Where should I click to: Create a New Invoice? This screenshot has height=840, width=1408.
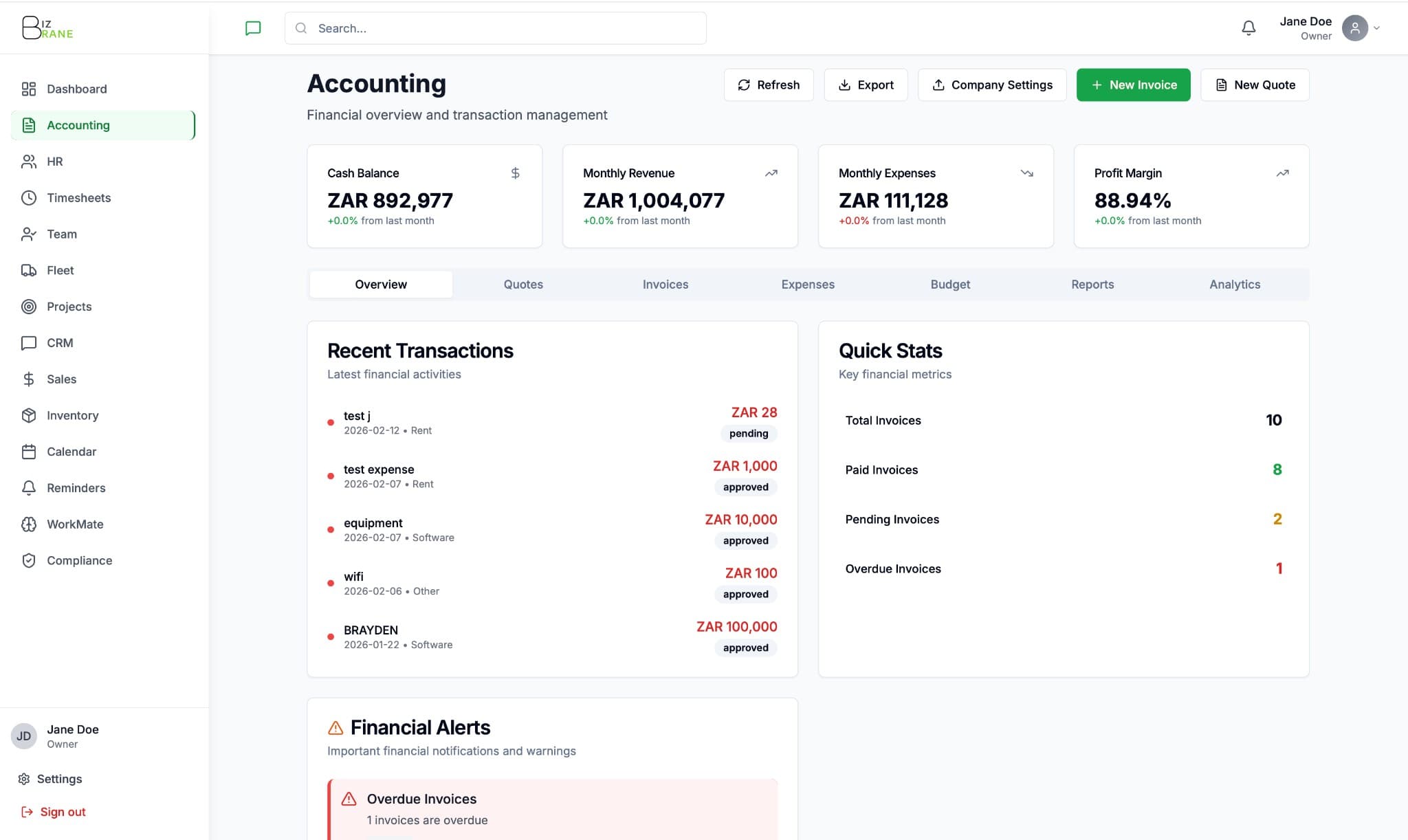[1133, 85]
